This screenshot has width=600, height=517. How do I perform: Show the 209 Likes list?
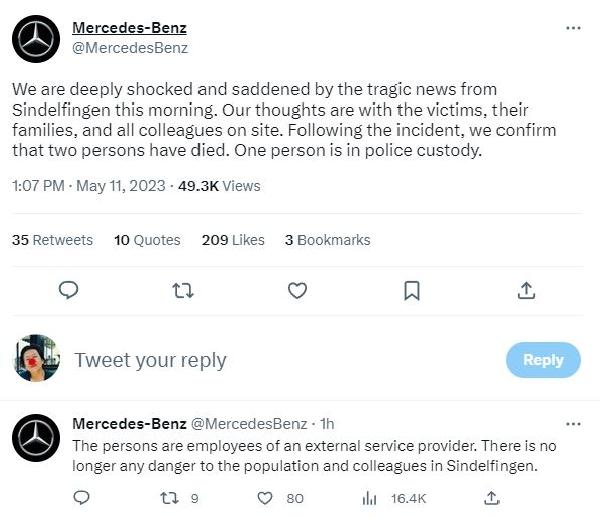pos(233,240)
